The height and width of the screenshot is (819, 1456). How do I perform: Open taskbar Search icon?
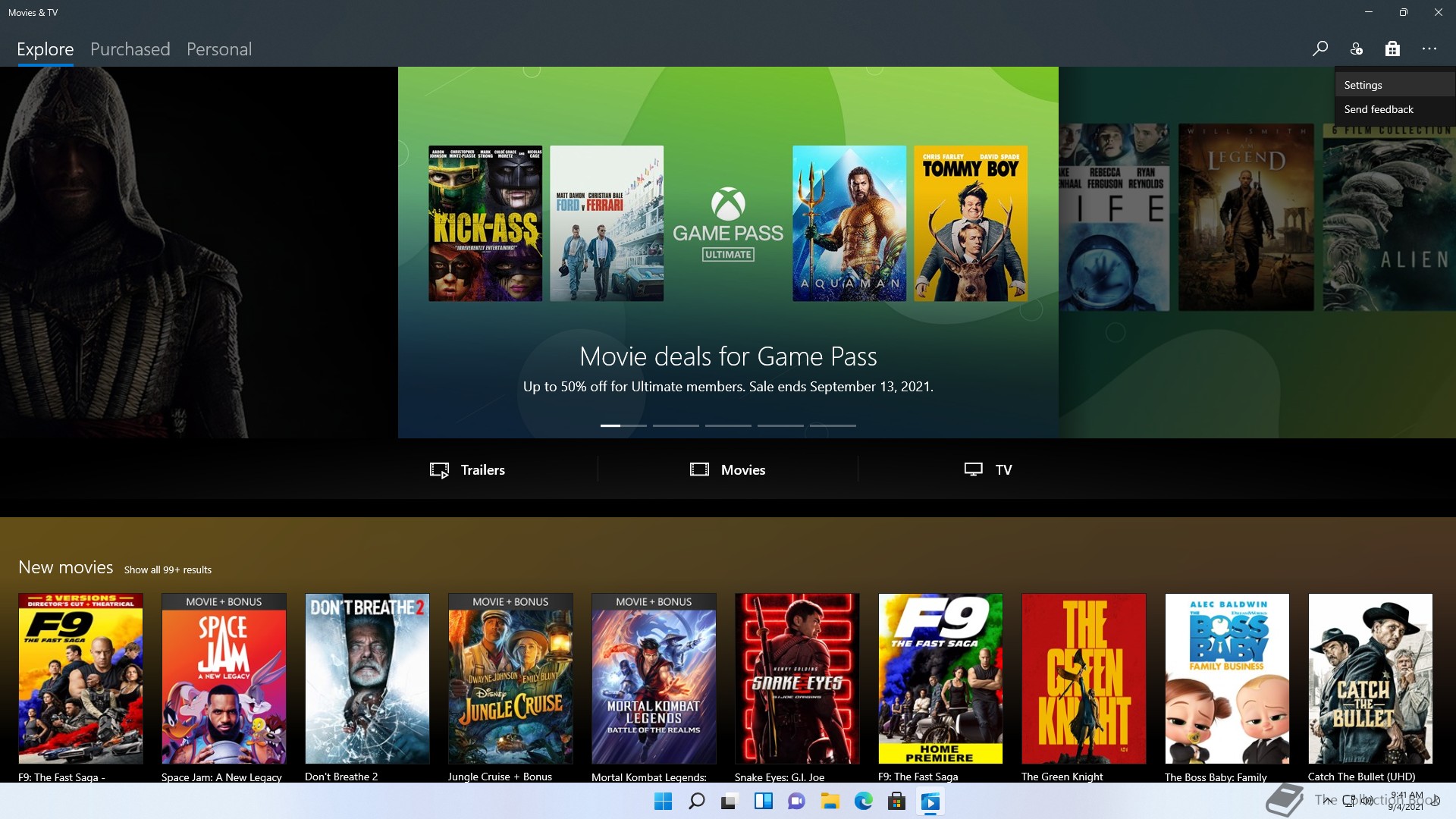pos(696,801)
